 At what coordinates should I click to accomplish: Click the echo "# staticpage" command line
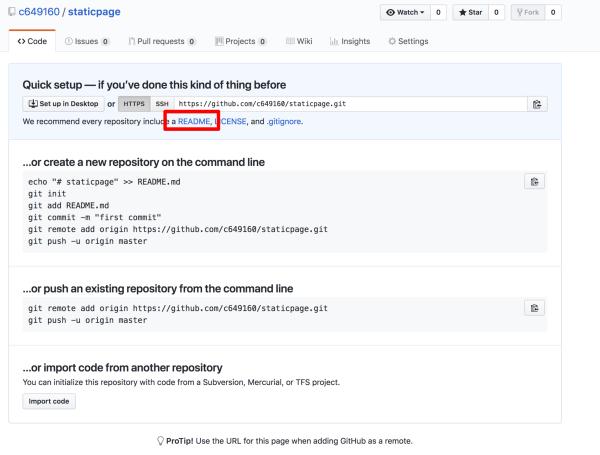pos(104,182)
